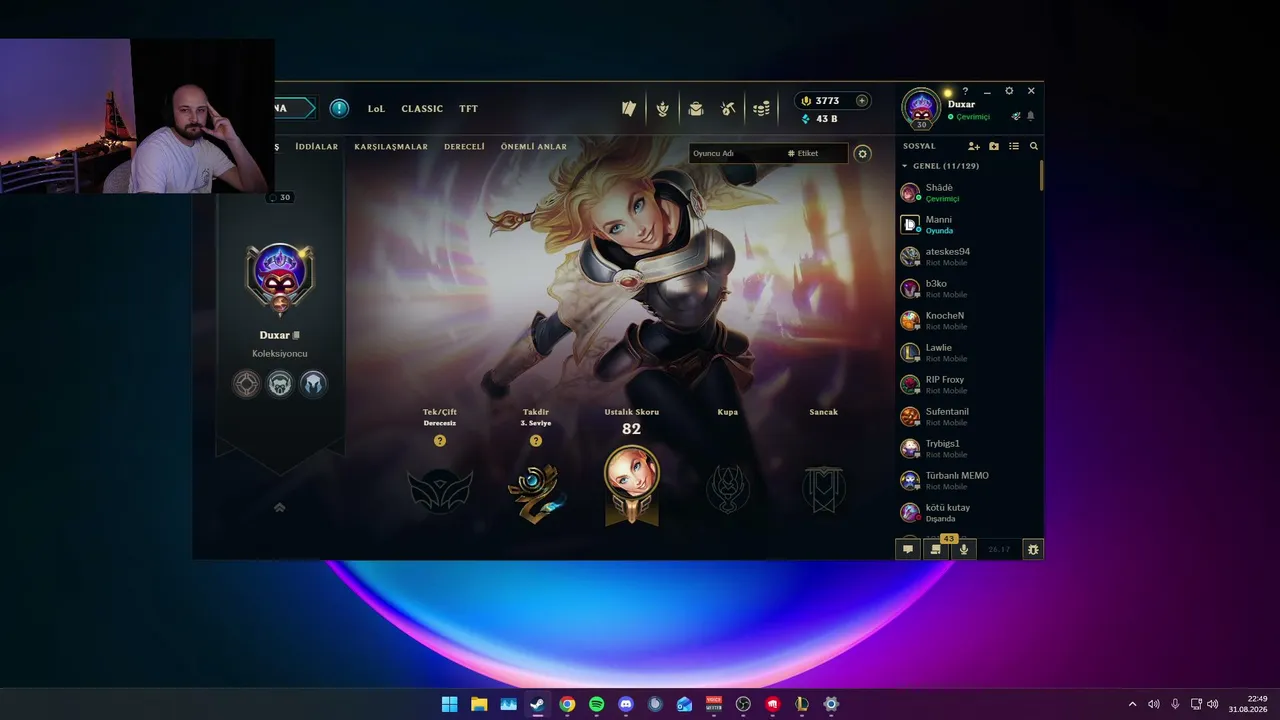Click the Kupa trophy emblem
Viewport: 1280px width, 720px height.
pos(728,490)
